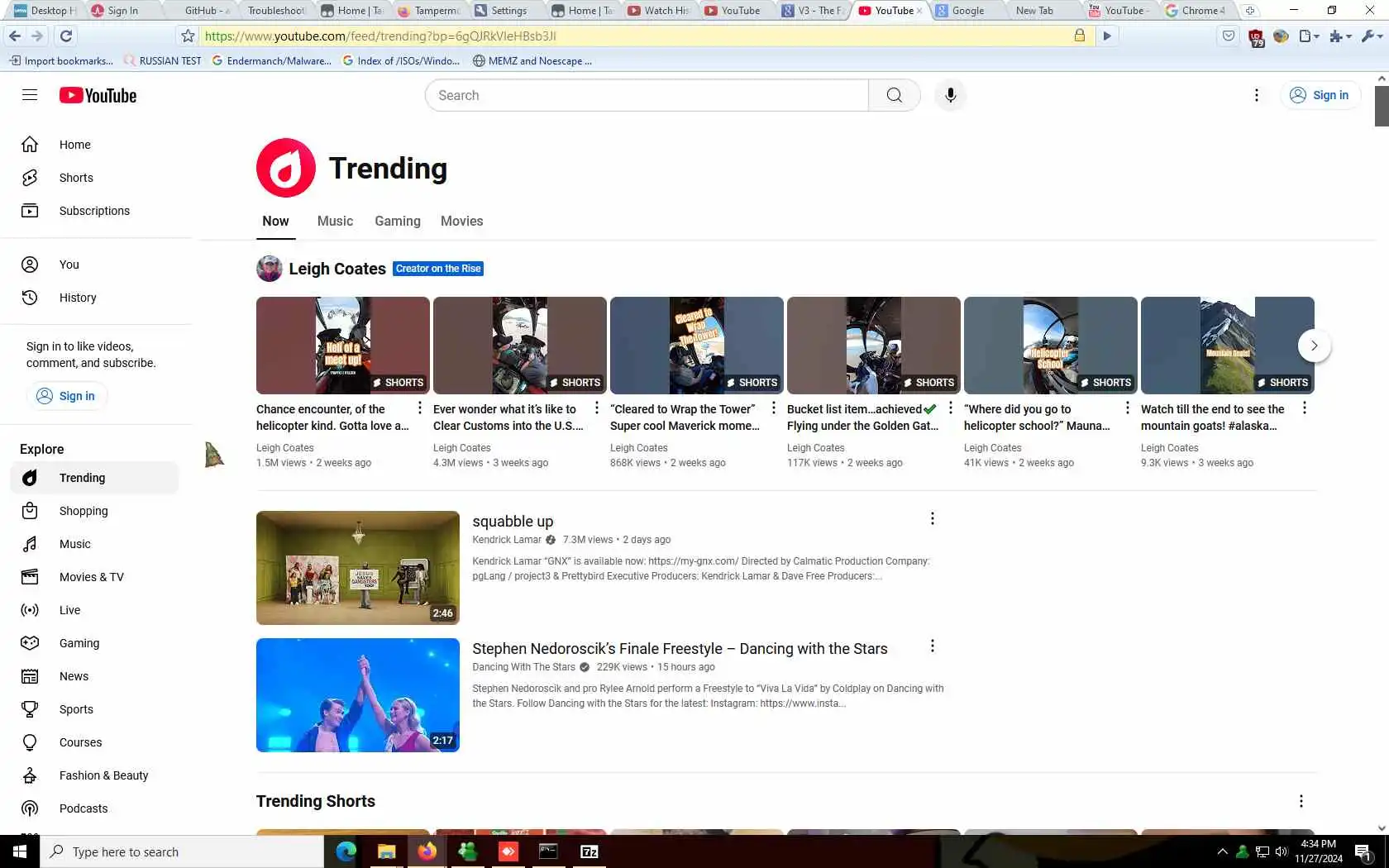Open menu for Bucket list item short
Image resolution: width=1389 pixels, height=868 pixels.
tap(951, 408)
